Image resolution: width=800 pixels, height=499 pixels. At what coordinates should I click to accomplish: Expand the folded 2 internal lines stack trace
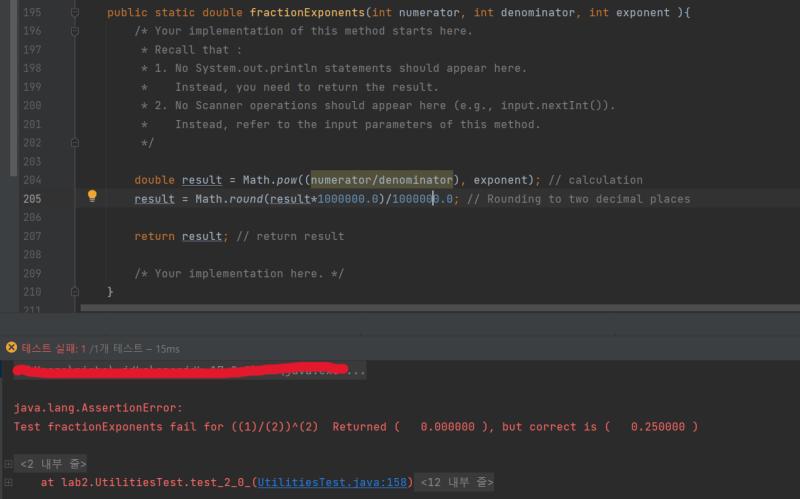[53, 464]
